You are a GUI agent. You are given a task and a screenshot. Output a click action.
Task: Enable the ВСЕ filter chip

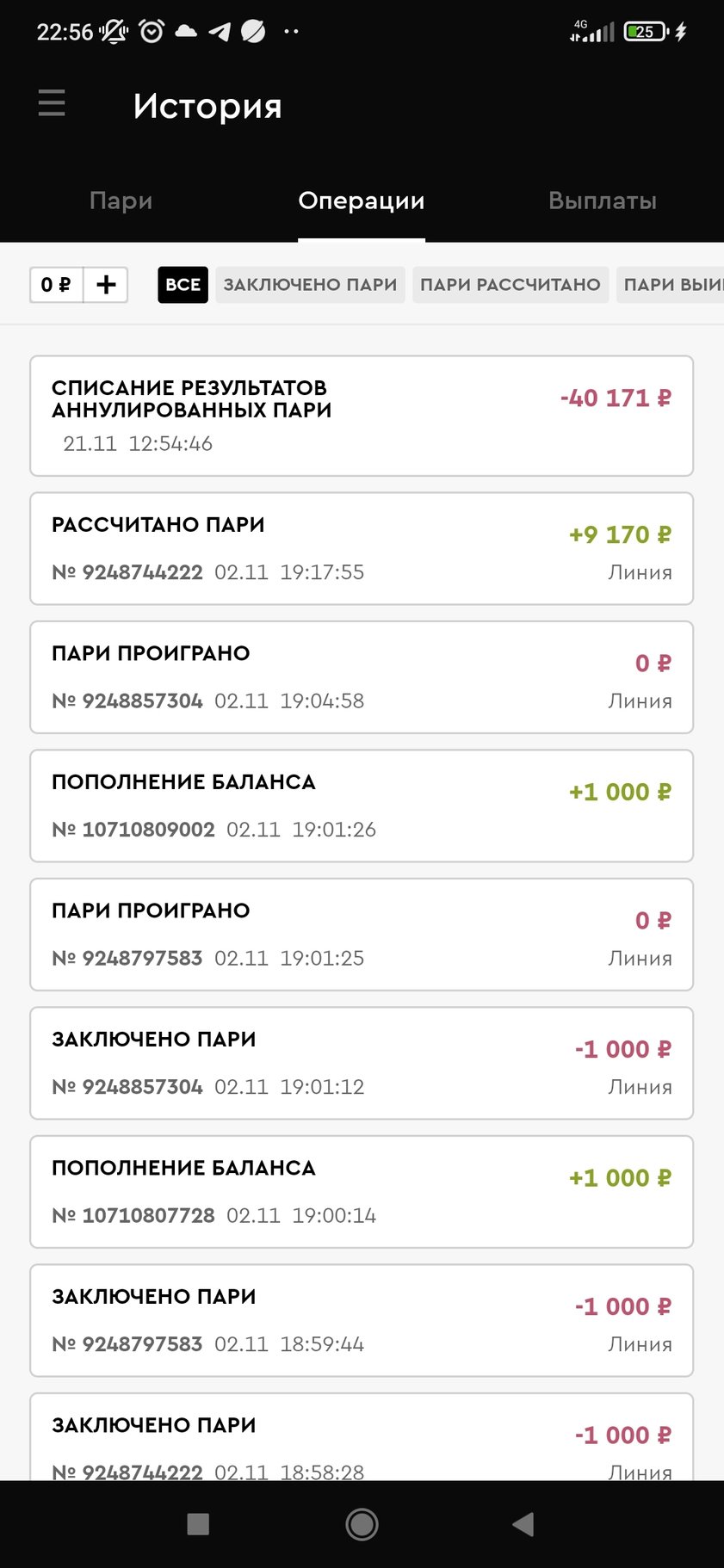click(x=183, y=285)
